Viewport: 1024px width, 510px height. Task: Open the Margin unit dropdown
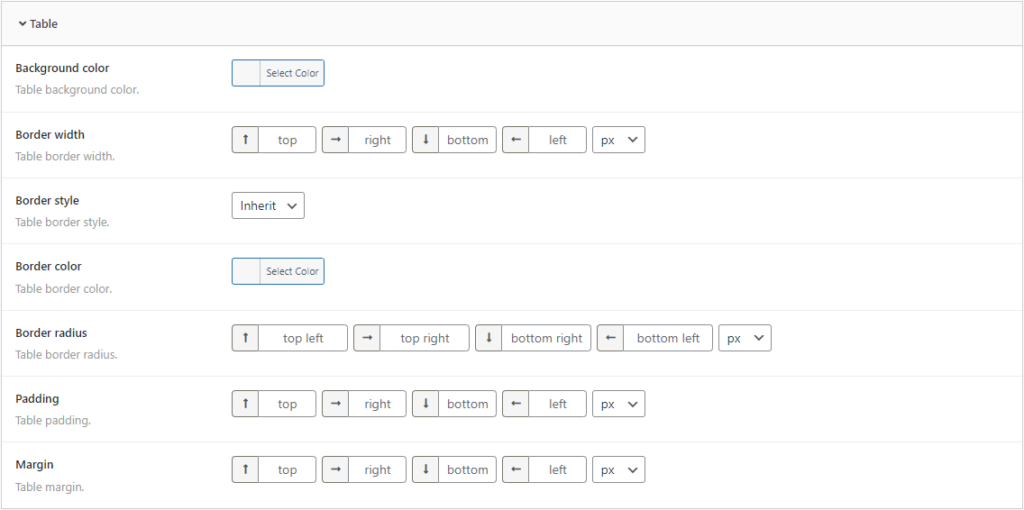[618, 470]
